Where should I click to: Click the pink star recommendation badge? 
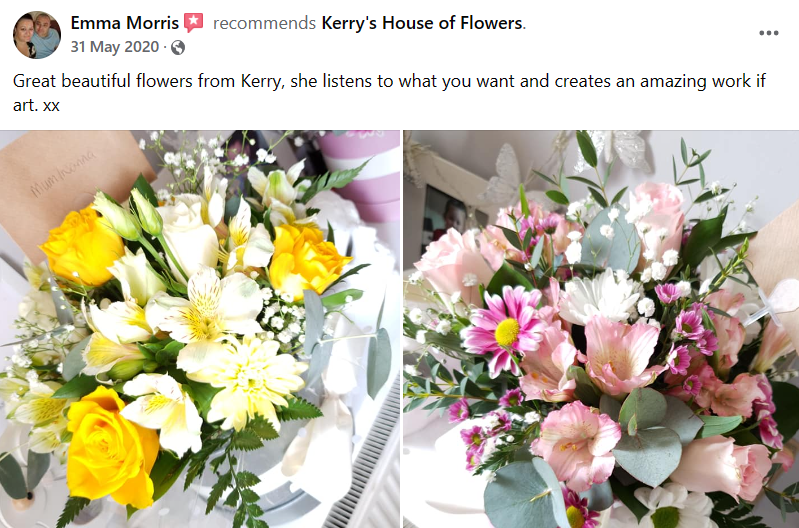pos(194,22)
